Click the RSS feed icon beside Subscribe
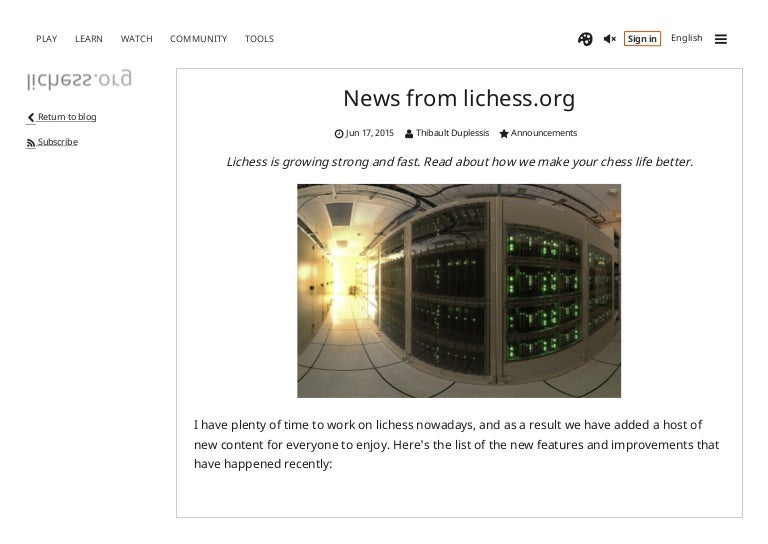This screenshot has height=544, width=768. (31, 143)
